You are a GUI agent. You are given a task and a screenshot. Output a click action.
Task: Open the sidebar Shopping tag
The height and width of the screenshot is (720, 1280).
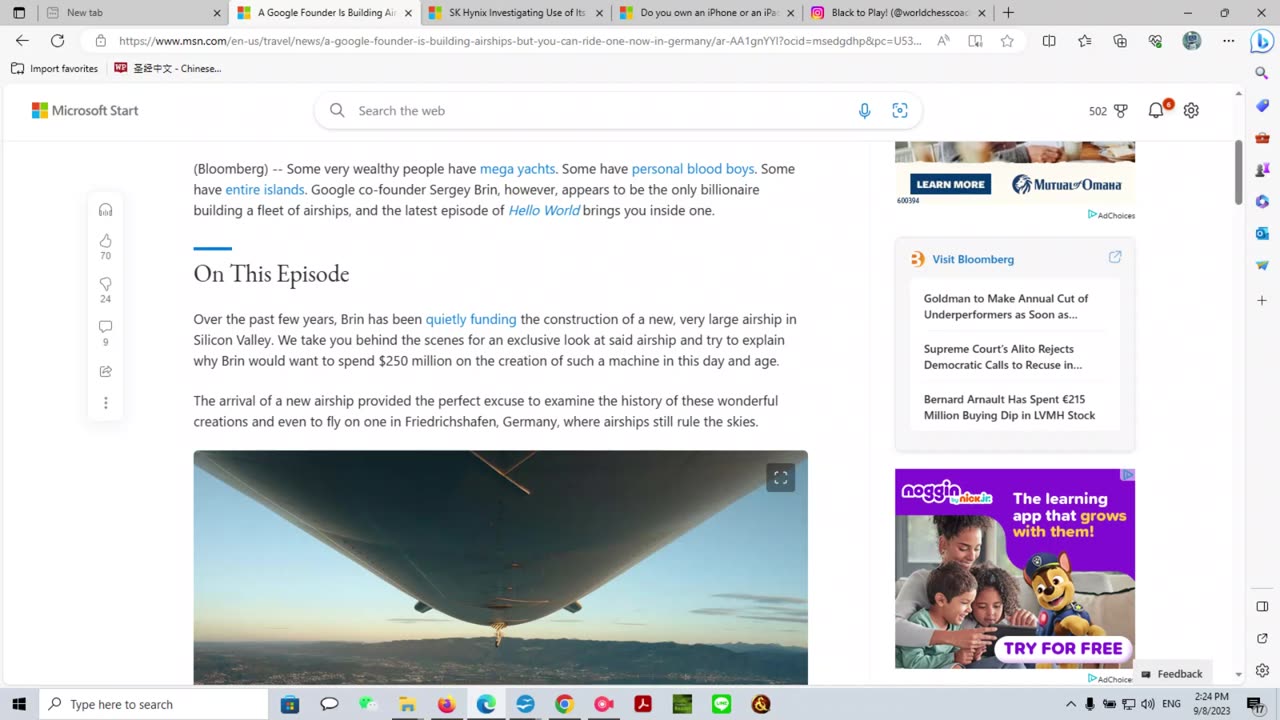pos(1262,105)
